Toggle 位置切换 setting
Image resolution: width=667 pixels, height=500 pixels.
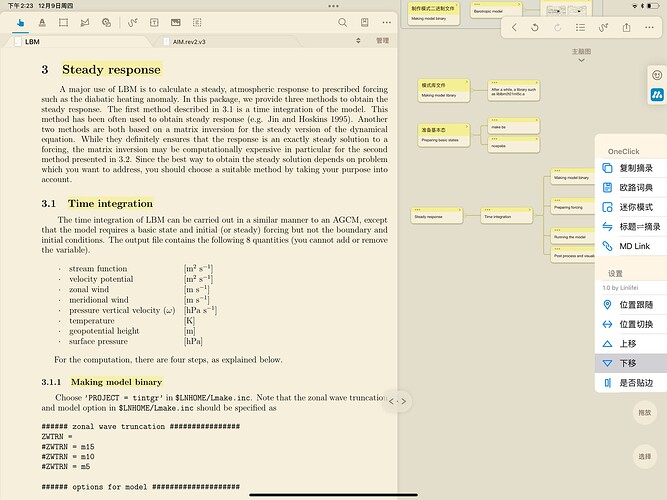pos(631,324)
